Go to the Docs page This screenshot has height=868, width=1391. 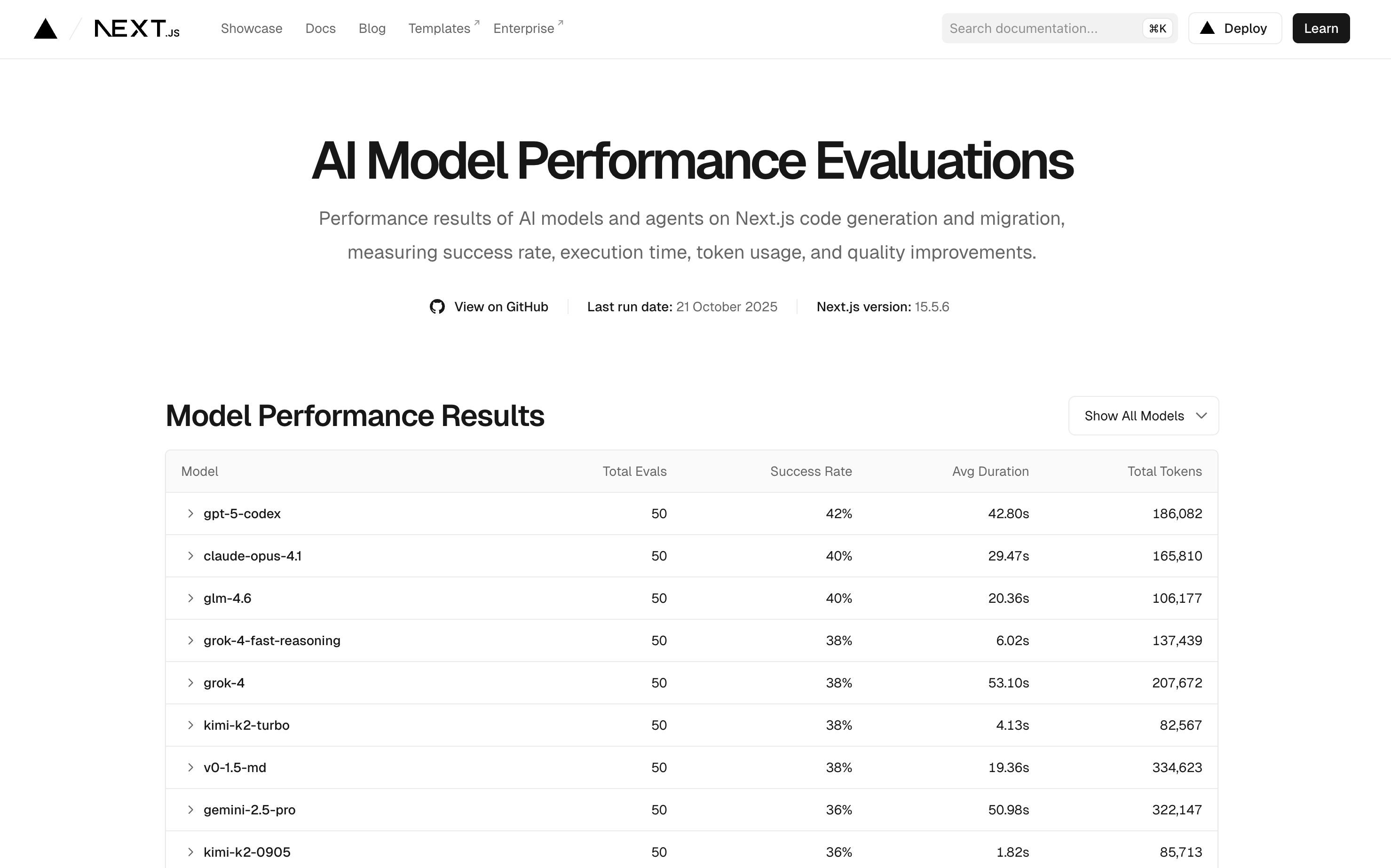pos(320,29)
